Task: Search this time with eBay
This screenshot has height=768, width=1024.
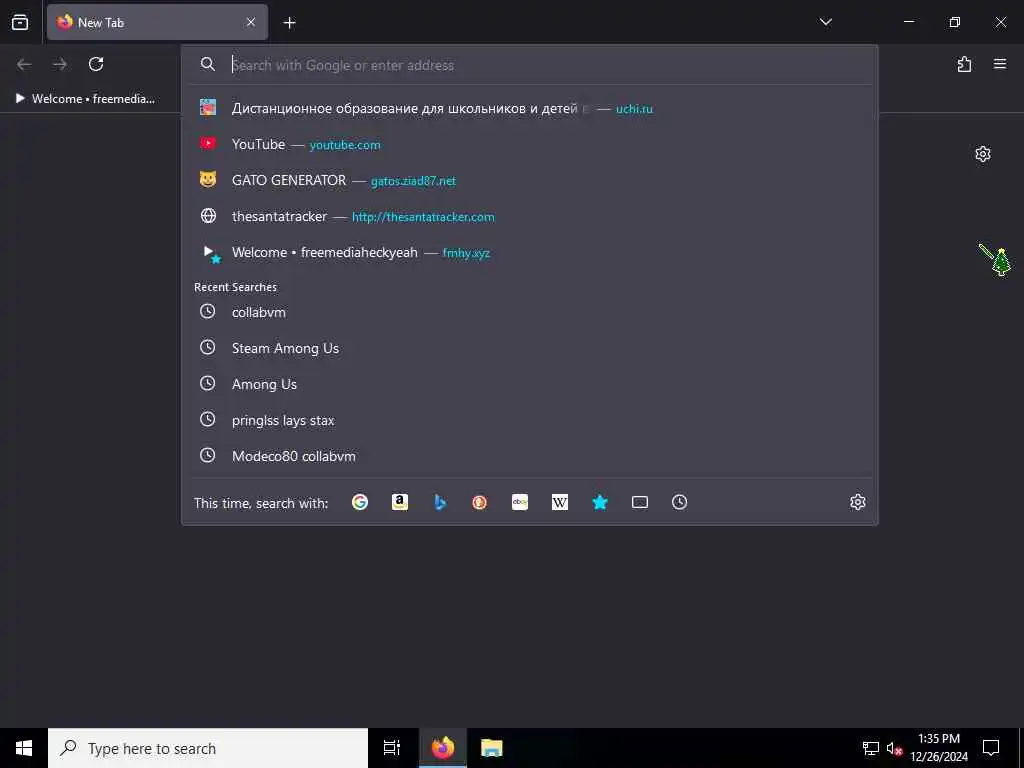Action: [x=520, y=502]
